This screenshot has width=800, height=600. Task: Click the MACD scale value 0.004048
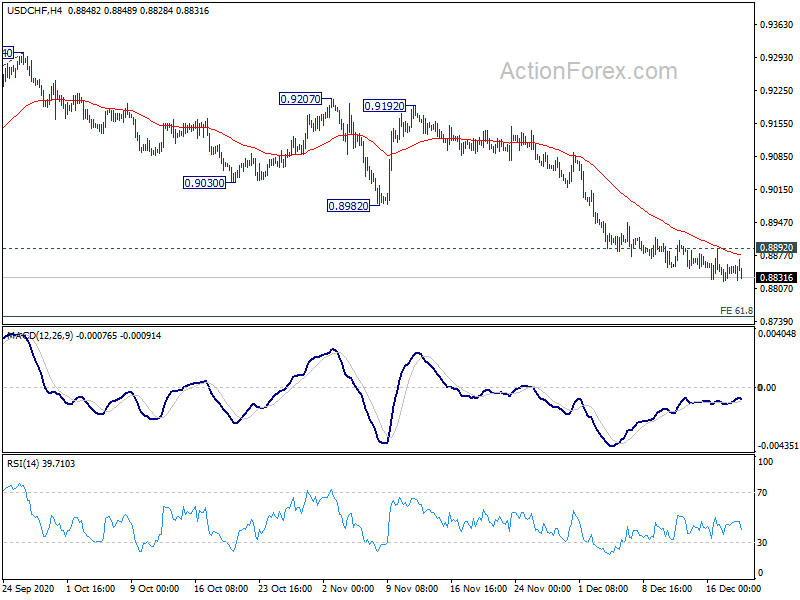pyautogui.click(x=777, y=334)
